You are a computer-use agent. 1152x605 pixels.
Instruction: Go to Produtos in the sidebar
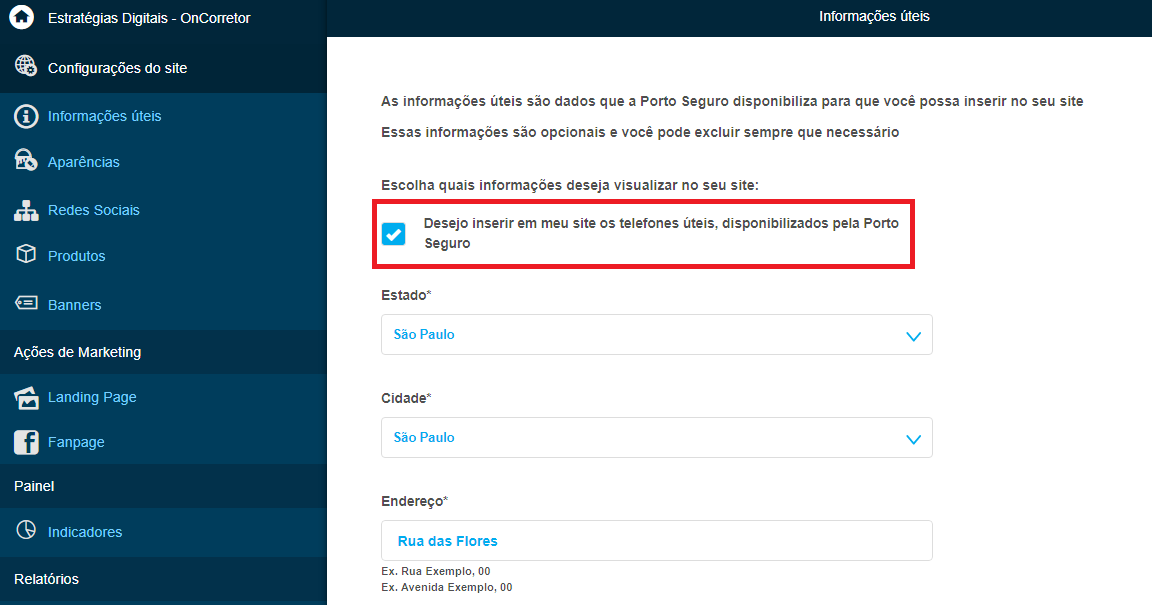tap(77, 256)
